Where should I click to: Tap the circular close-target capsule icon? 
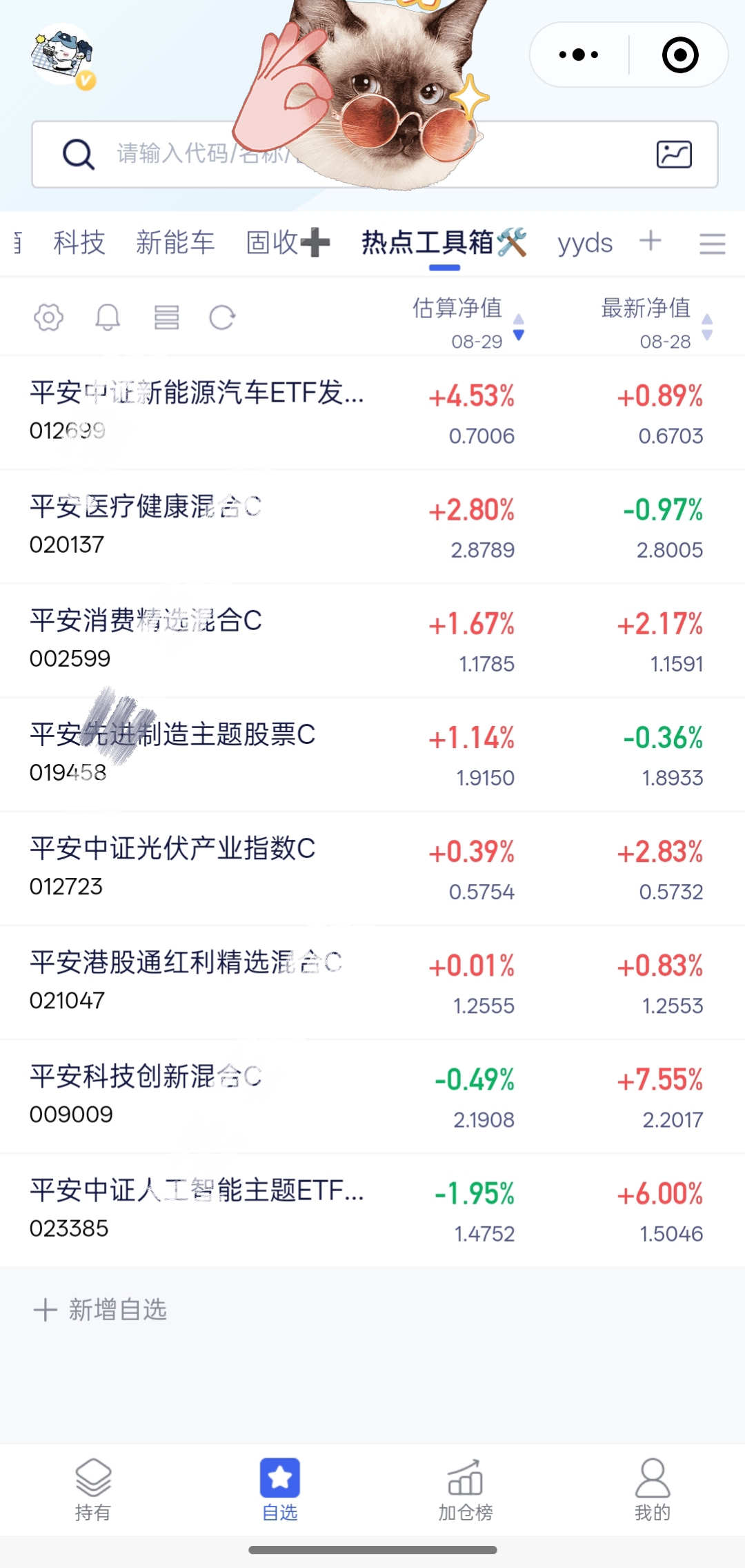point(680,55)
